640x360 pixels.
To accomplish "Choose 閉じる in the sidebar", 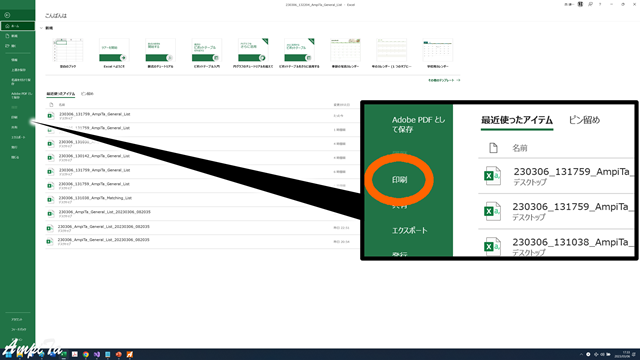I will [x=15, y=157].
